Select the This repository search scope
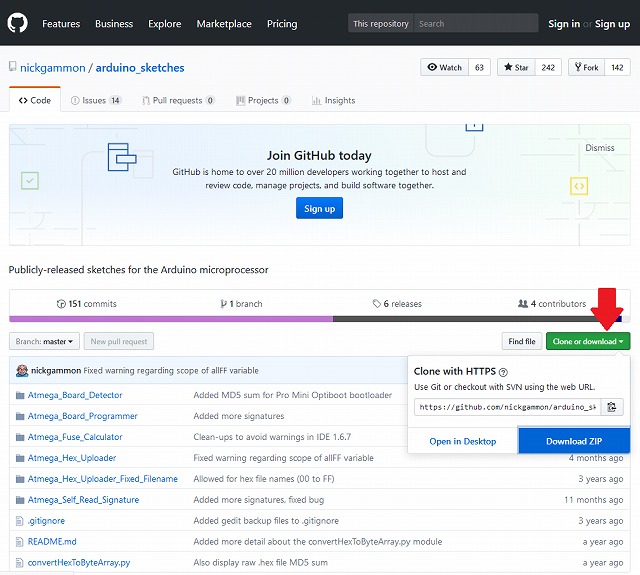 click(380, 24)
